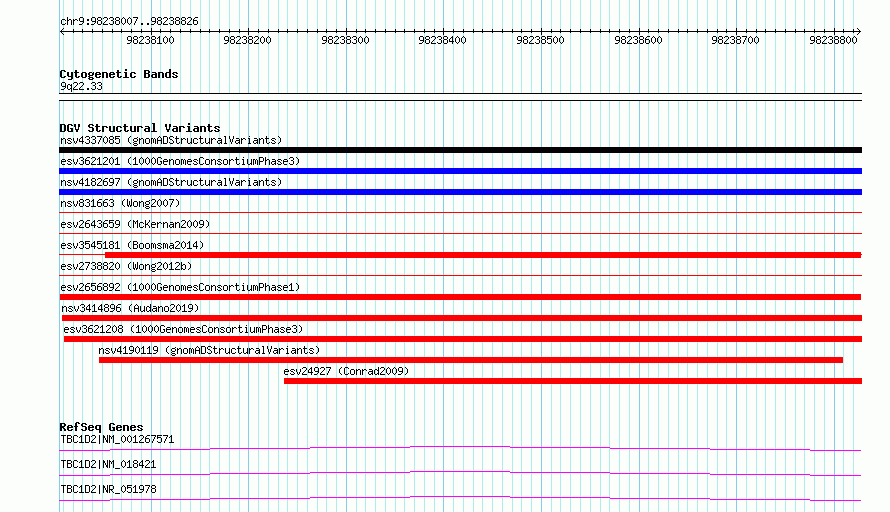The image size is (890, 512).
Task: Click the chr9:98238007..98238826 coordinate label
Action: 129,21
